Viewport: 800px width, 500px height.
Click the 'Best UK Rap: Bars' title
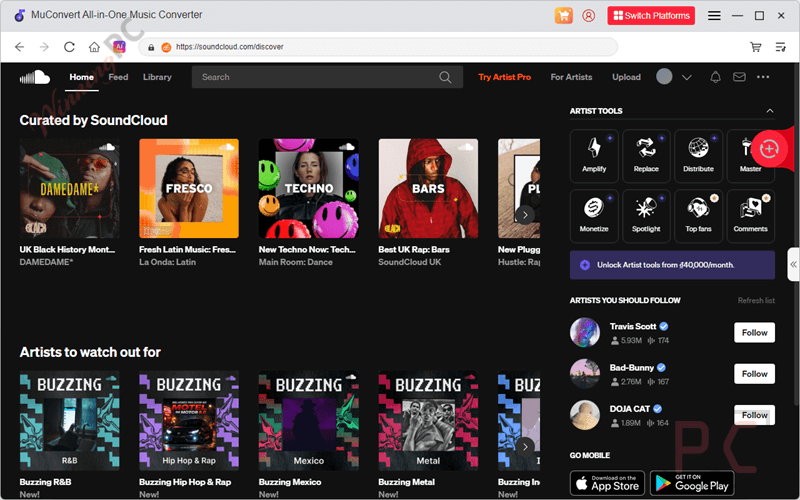(414, 249)
